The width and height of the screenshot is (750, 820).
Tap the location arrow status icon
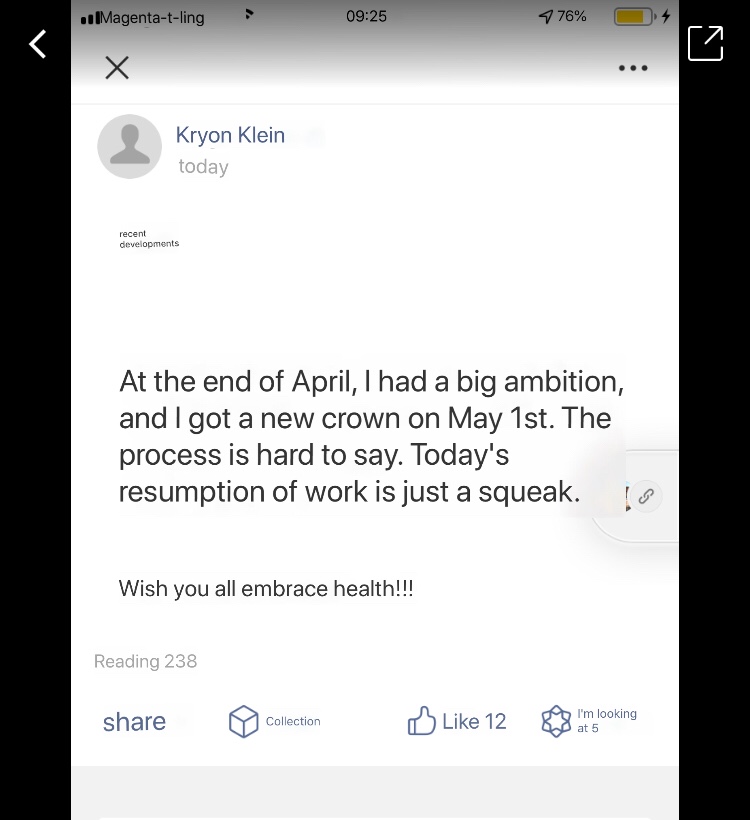click(x=545, y=16)
